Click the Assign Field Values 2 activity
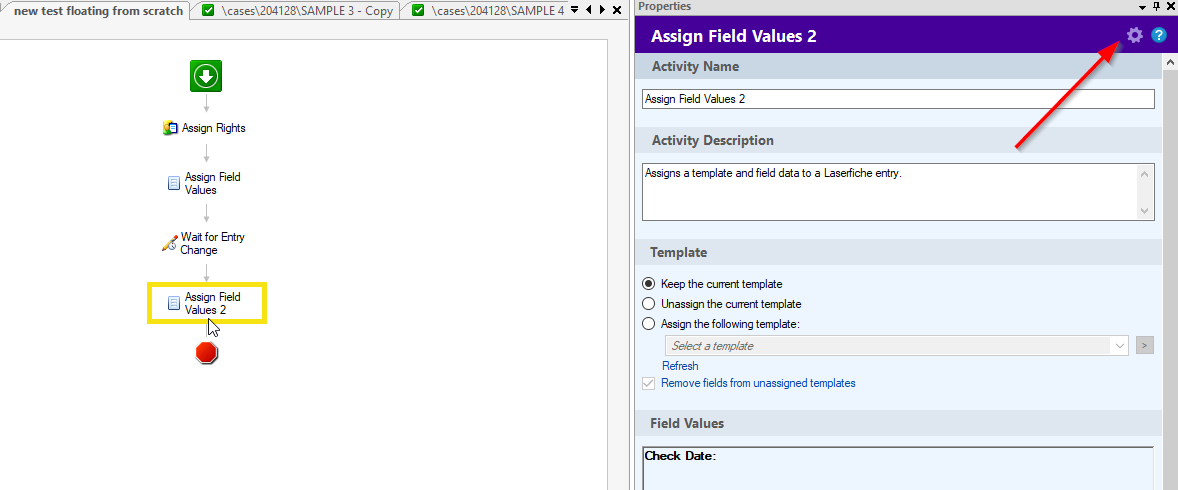Viewport: 1178px width, 490px height. [x=206, y=304]
